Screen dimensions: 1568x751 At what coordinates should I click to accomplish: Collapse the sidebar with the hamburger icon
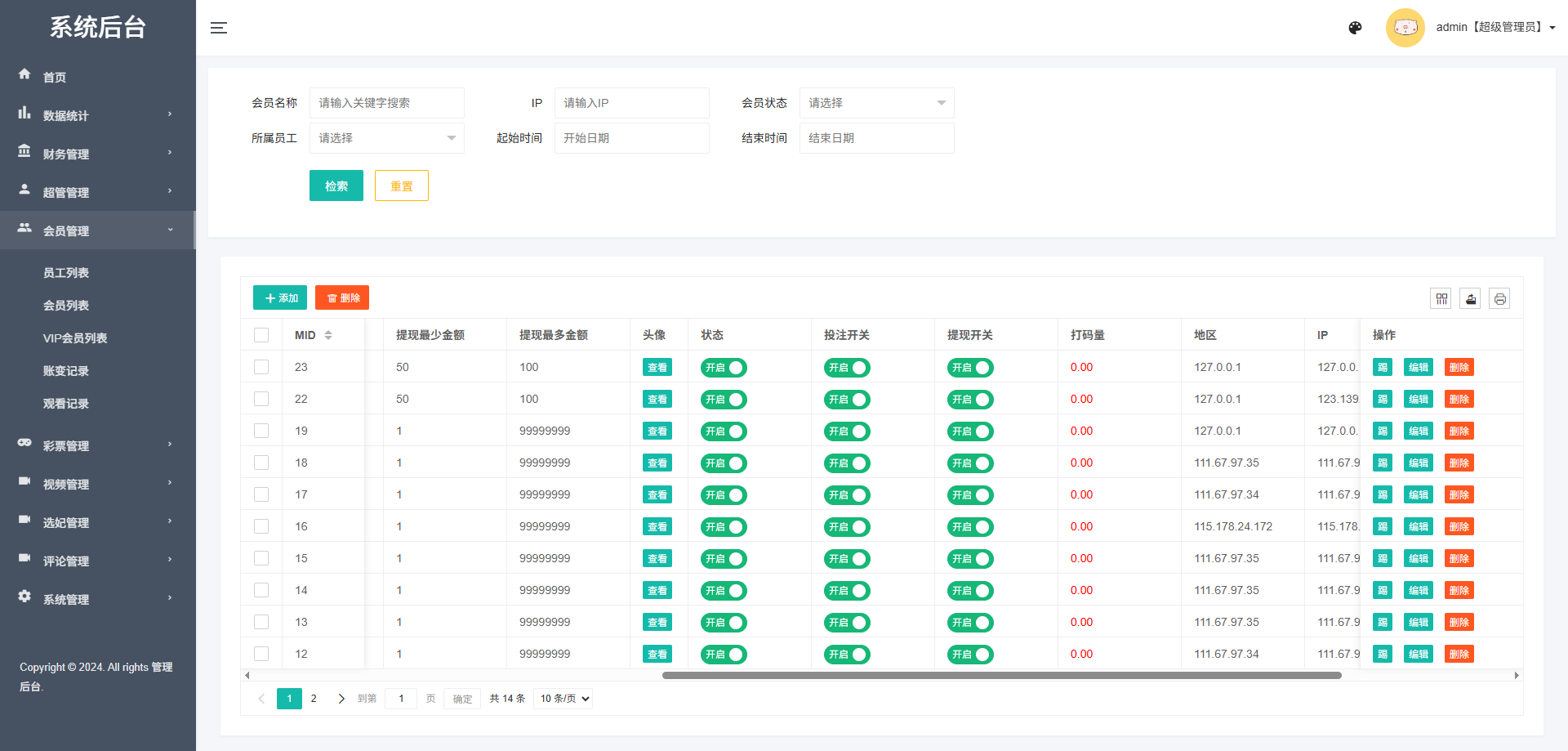(219, 27)
